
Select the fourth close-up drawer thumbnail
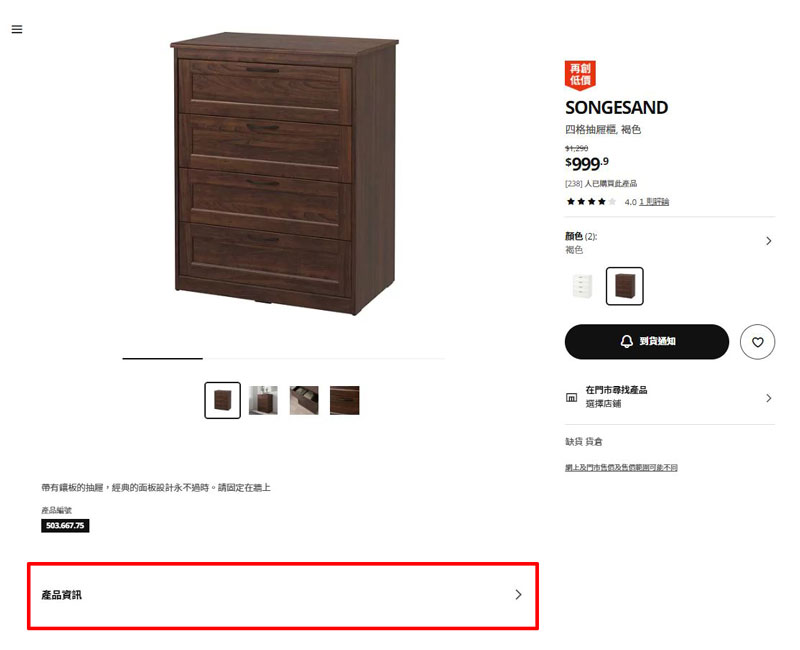point(344,401)
